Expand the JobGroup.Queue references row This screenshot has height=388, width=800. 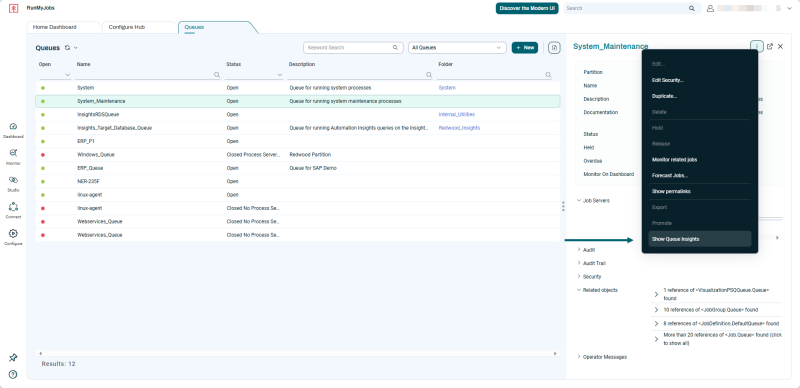coord(656,310)
